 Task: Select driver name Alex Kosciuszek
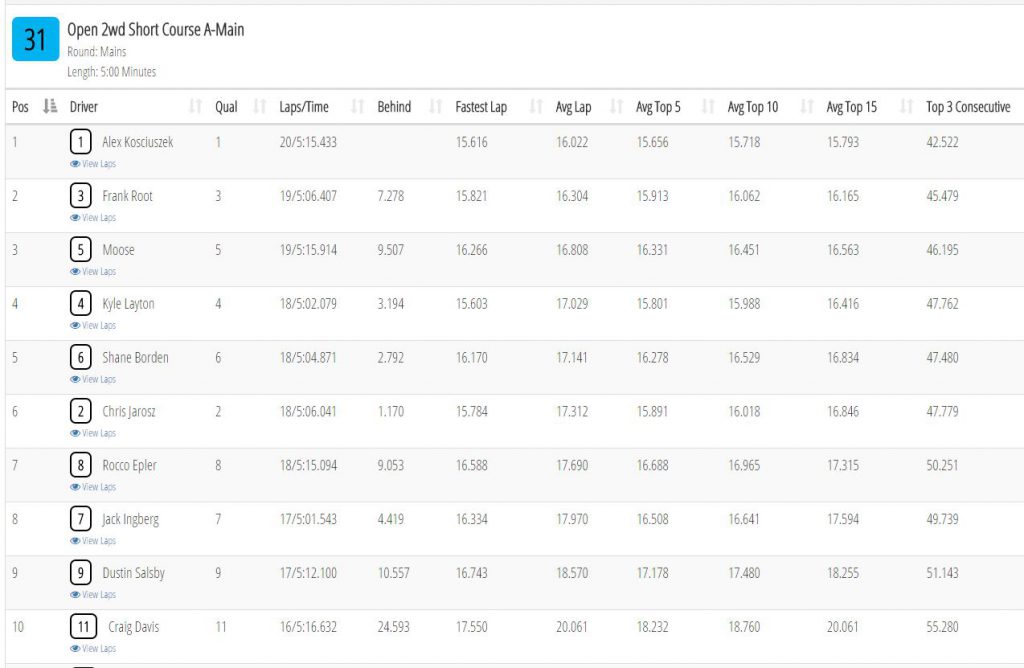pyautogui.click(x=138, y=142)
